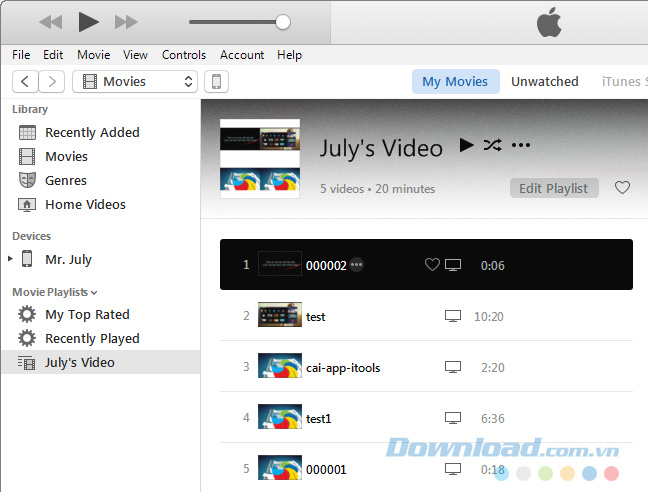Expand the Mr. July device triangle

tap(10, 259)
